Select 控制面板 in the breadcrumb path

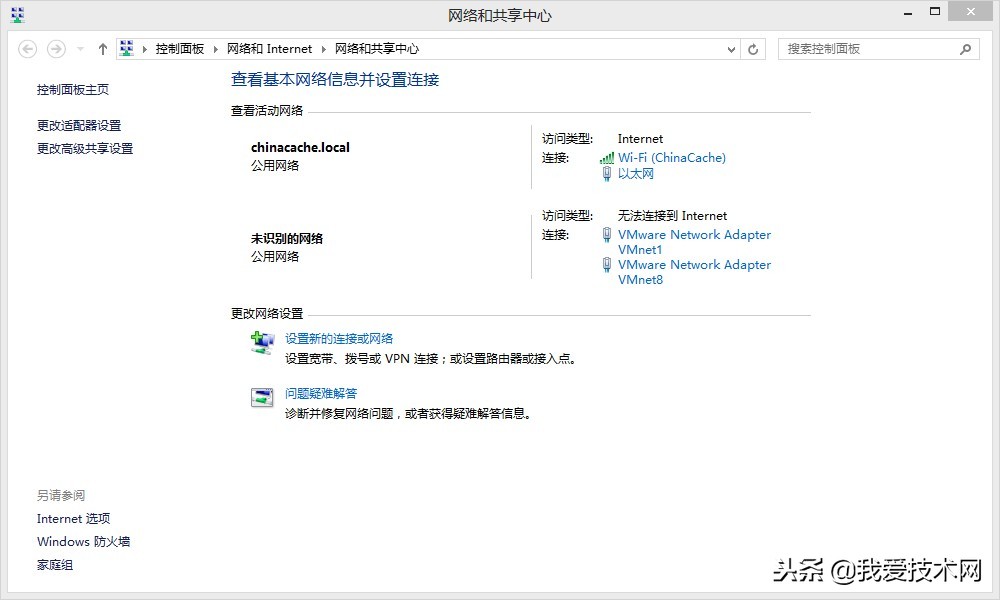(x=181, y=47)
